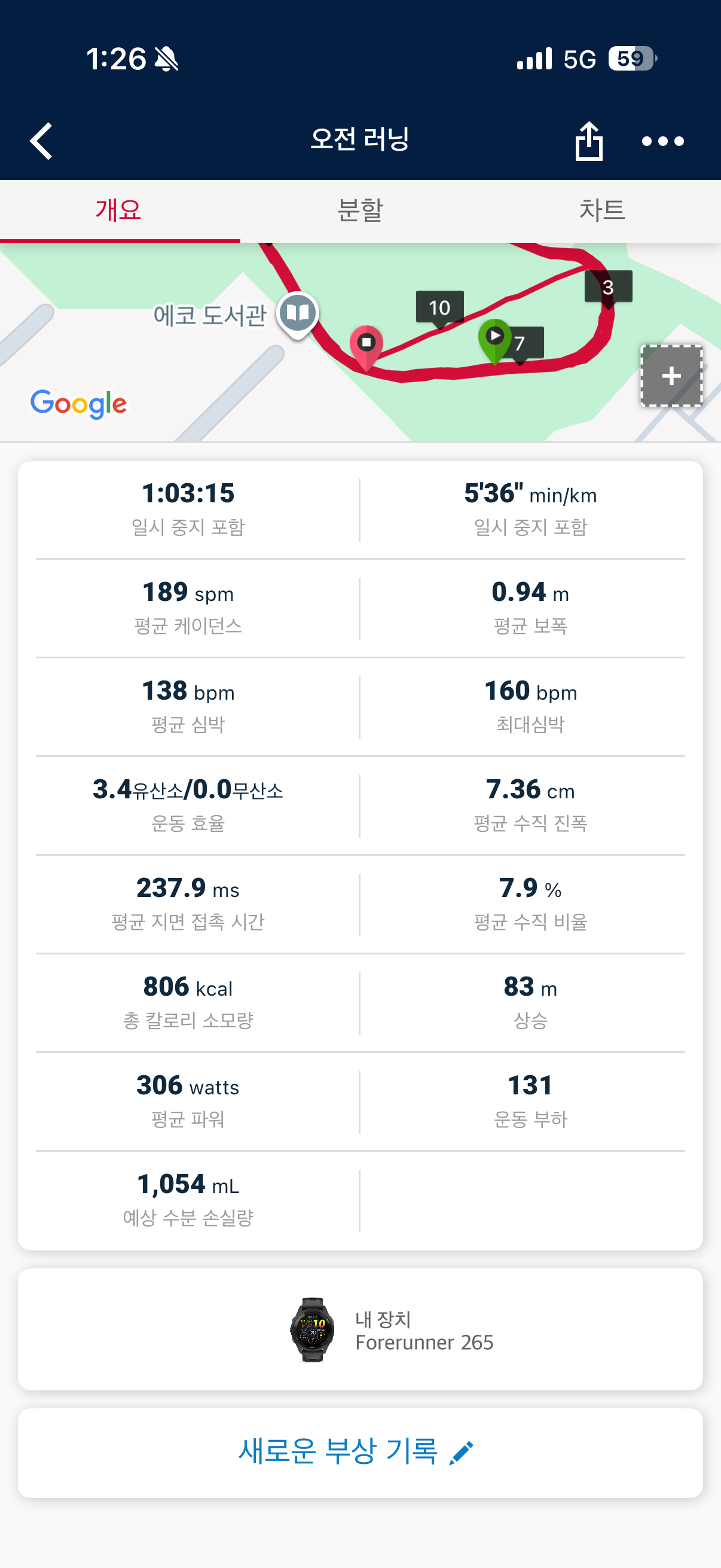The width and height of the screenshot is (721, 1568).
Task: Open the three-dot more options menu
Action: pyautogui.click(x=662, y=141)
